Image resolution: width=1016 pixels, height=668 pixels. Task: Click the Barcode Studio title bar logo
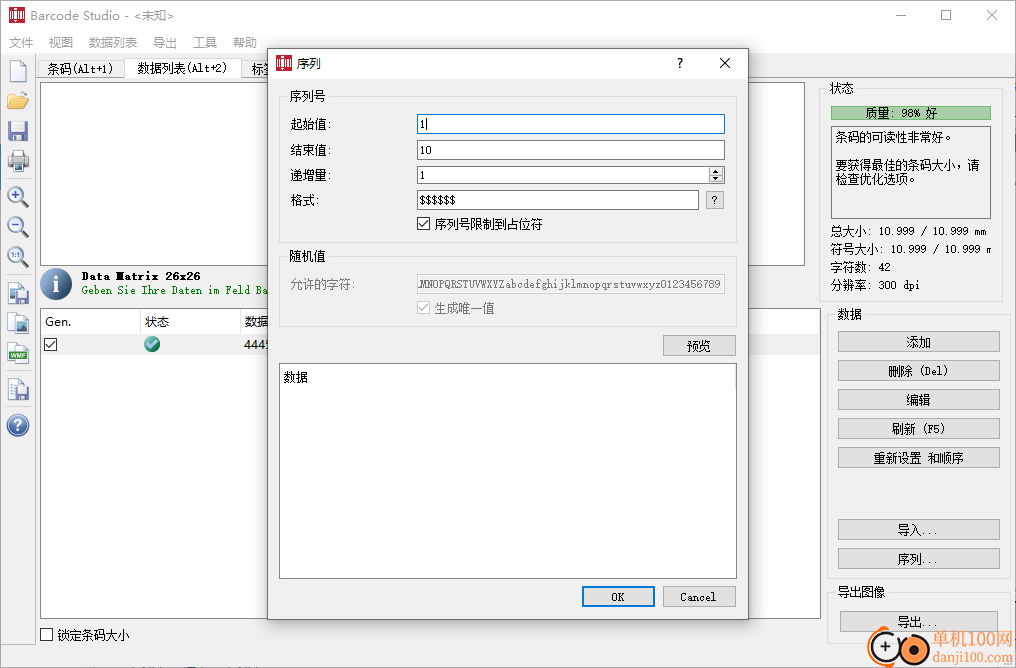[x=16, y=15]
